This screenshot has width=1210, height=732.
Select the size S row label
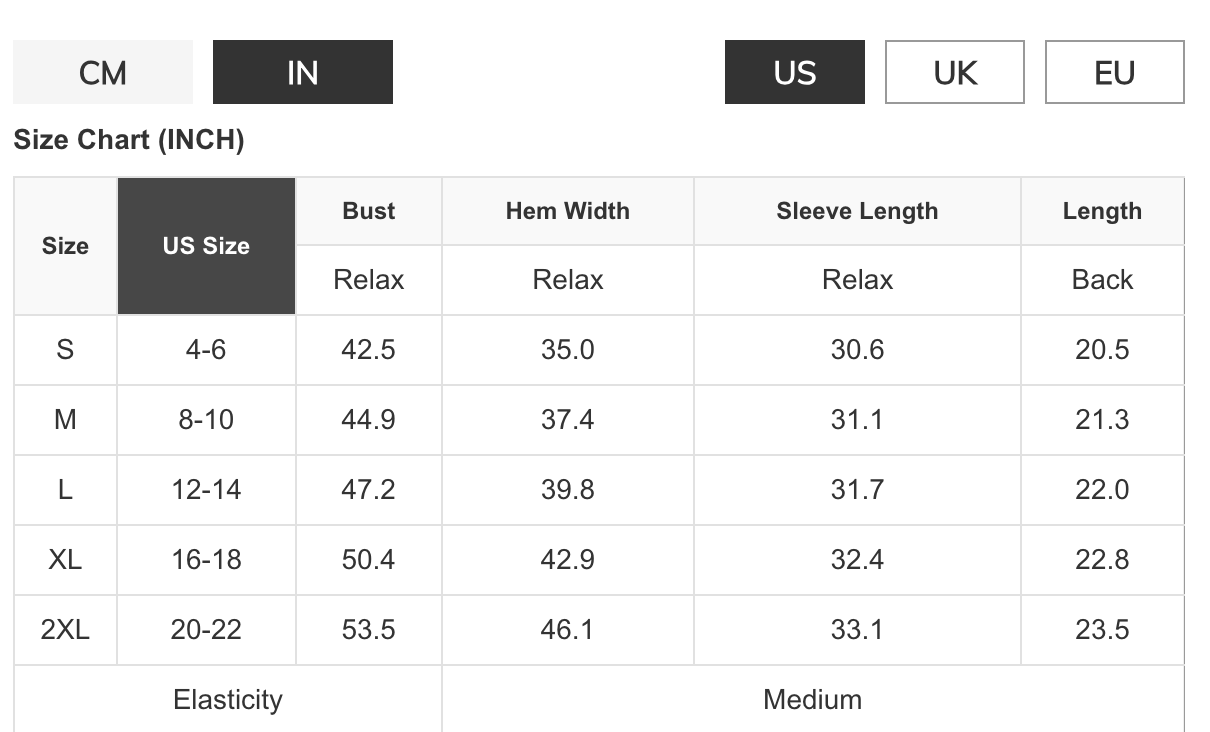(x=65, y=350)
